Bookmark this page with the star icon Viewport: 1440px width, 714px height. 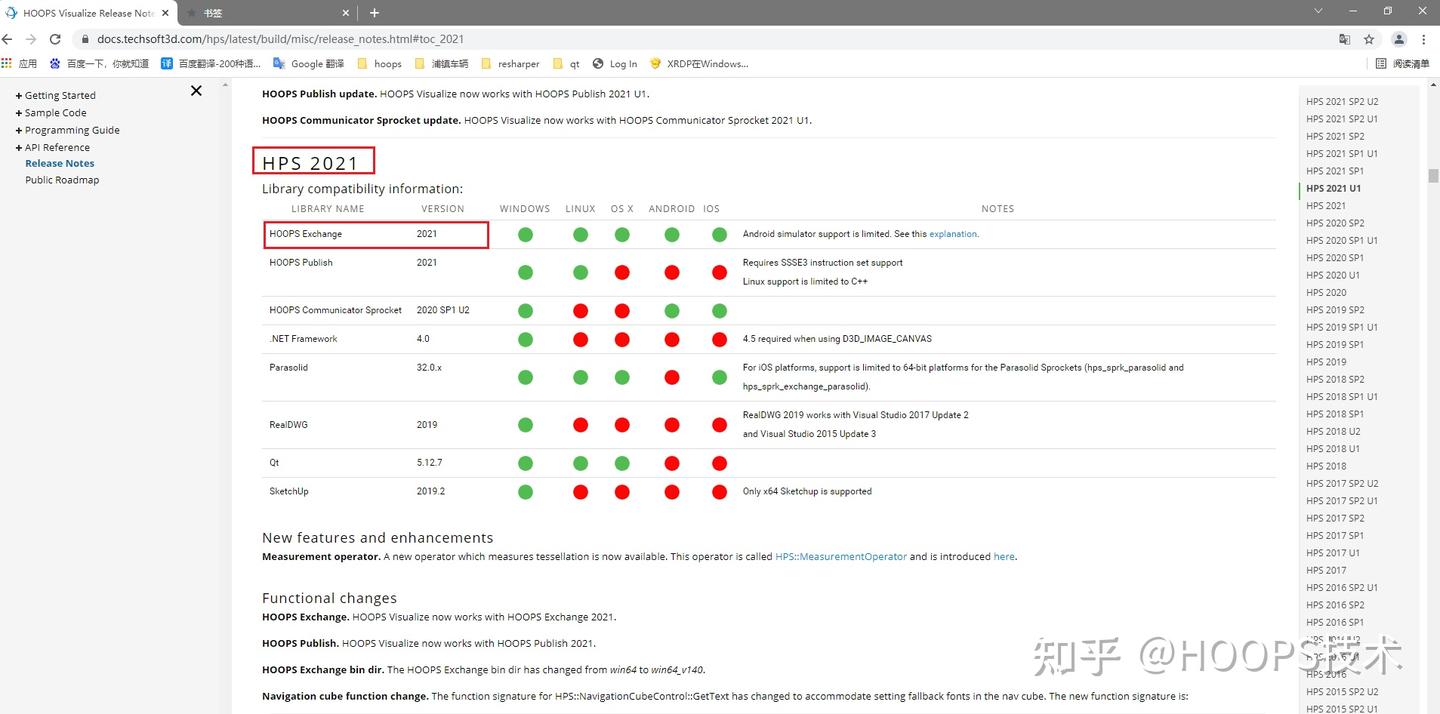pyautogui.click(x=1369, y=39)
